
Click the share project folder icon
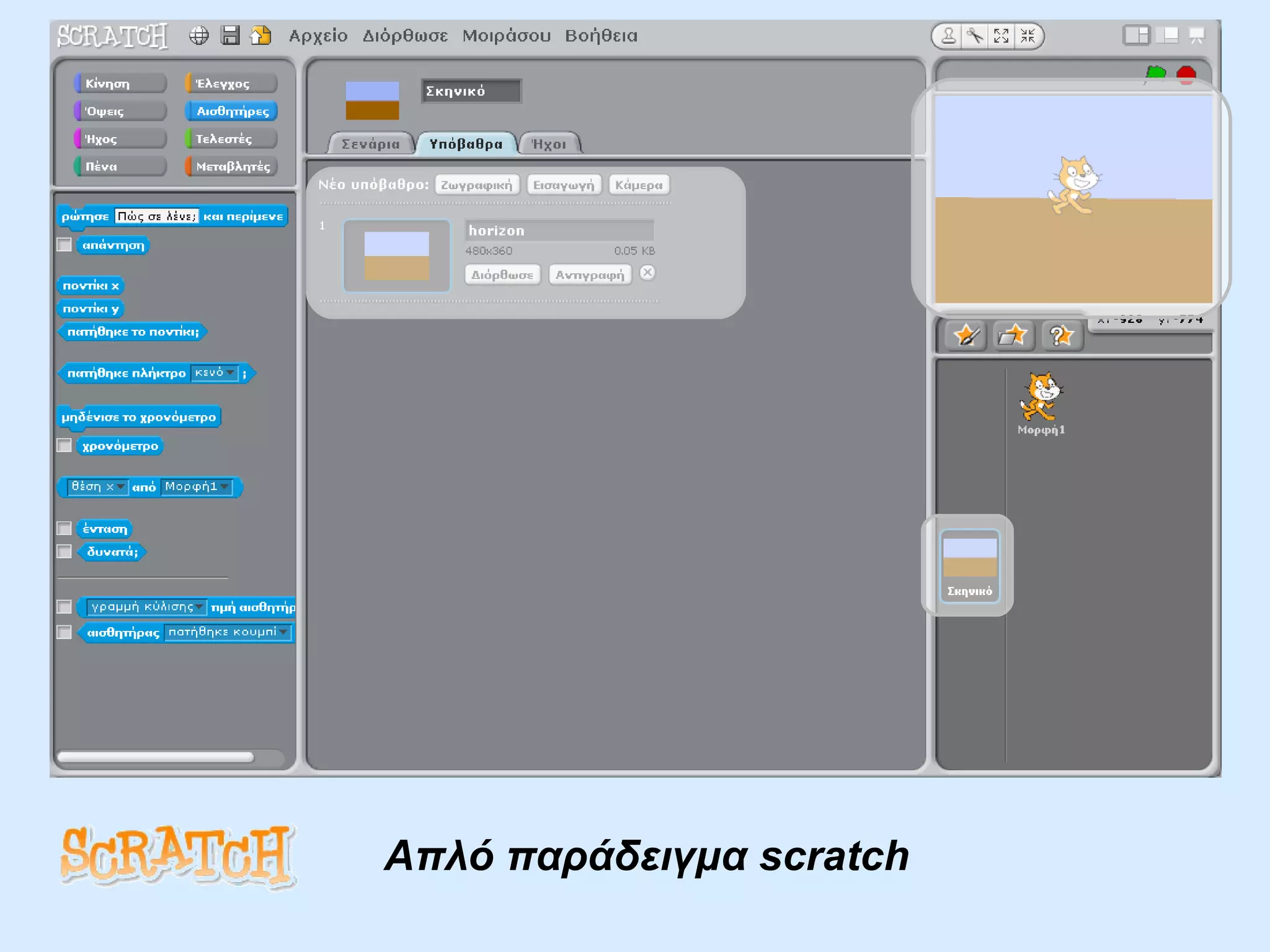260,36
